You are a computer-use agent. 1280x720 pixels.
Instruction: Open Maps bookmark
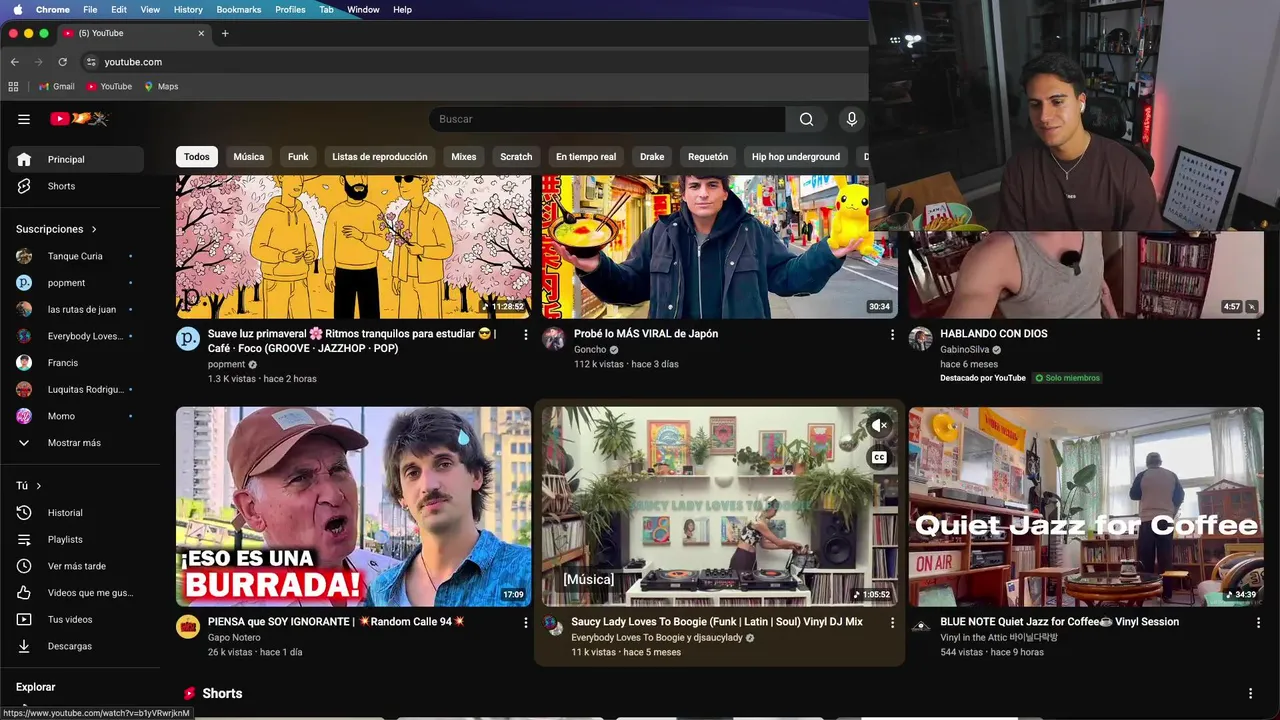click(161, 86)
